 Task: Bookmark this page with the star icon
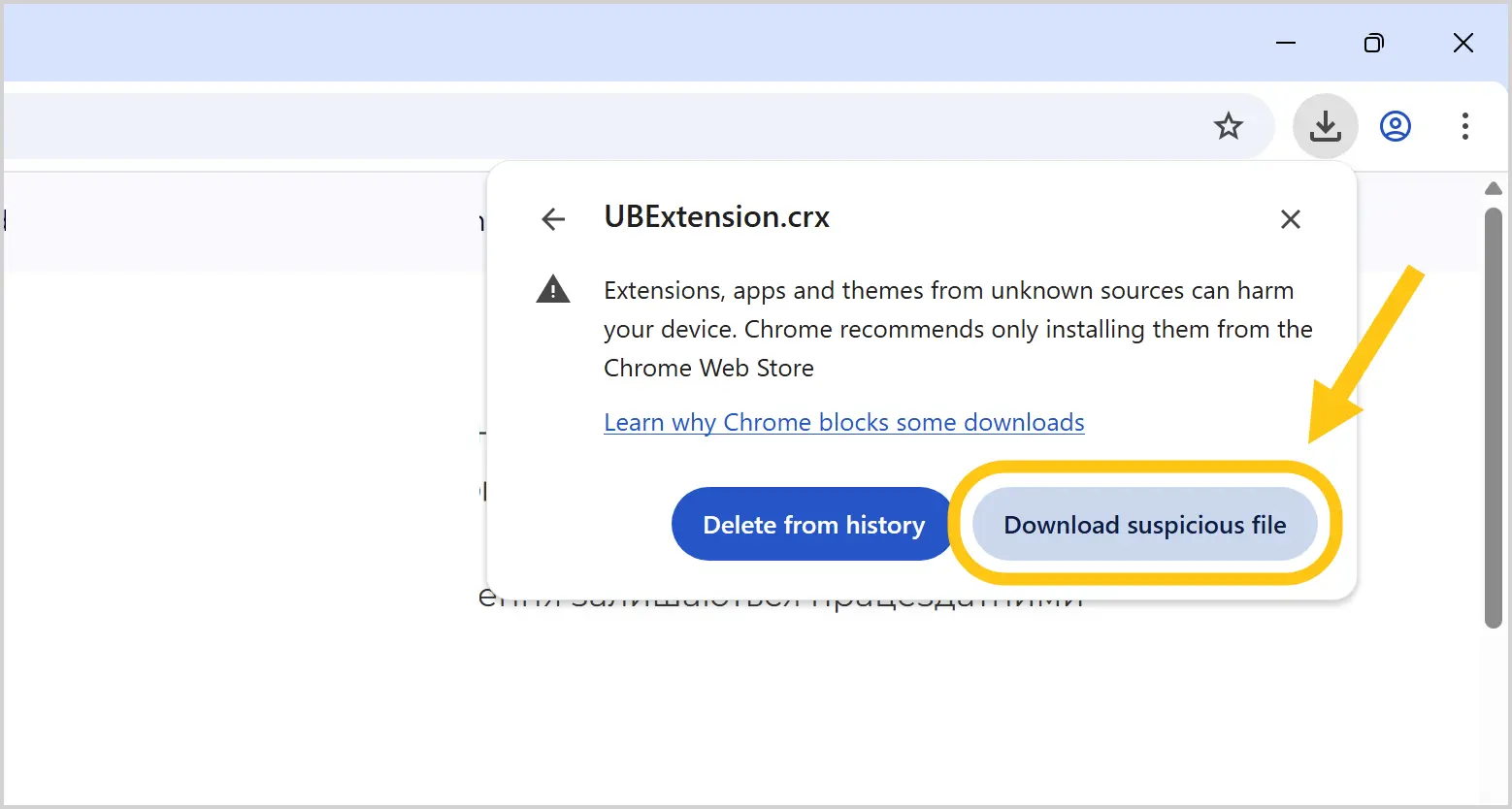[x=1229, y=126]
